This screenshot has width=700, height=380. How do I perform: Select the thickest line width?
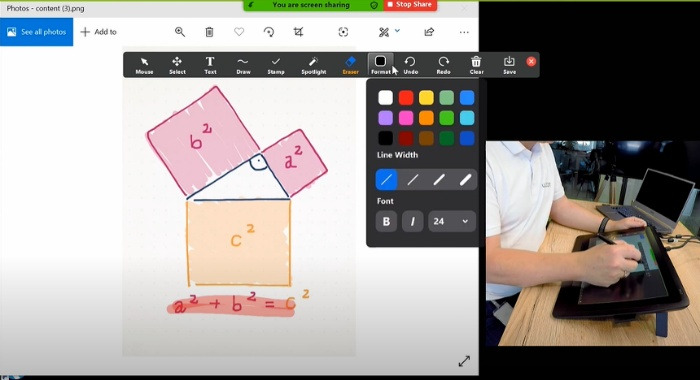click(x=465, y=180)
